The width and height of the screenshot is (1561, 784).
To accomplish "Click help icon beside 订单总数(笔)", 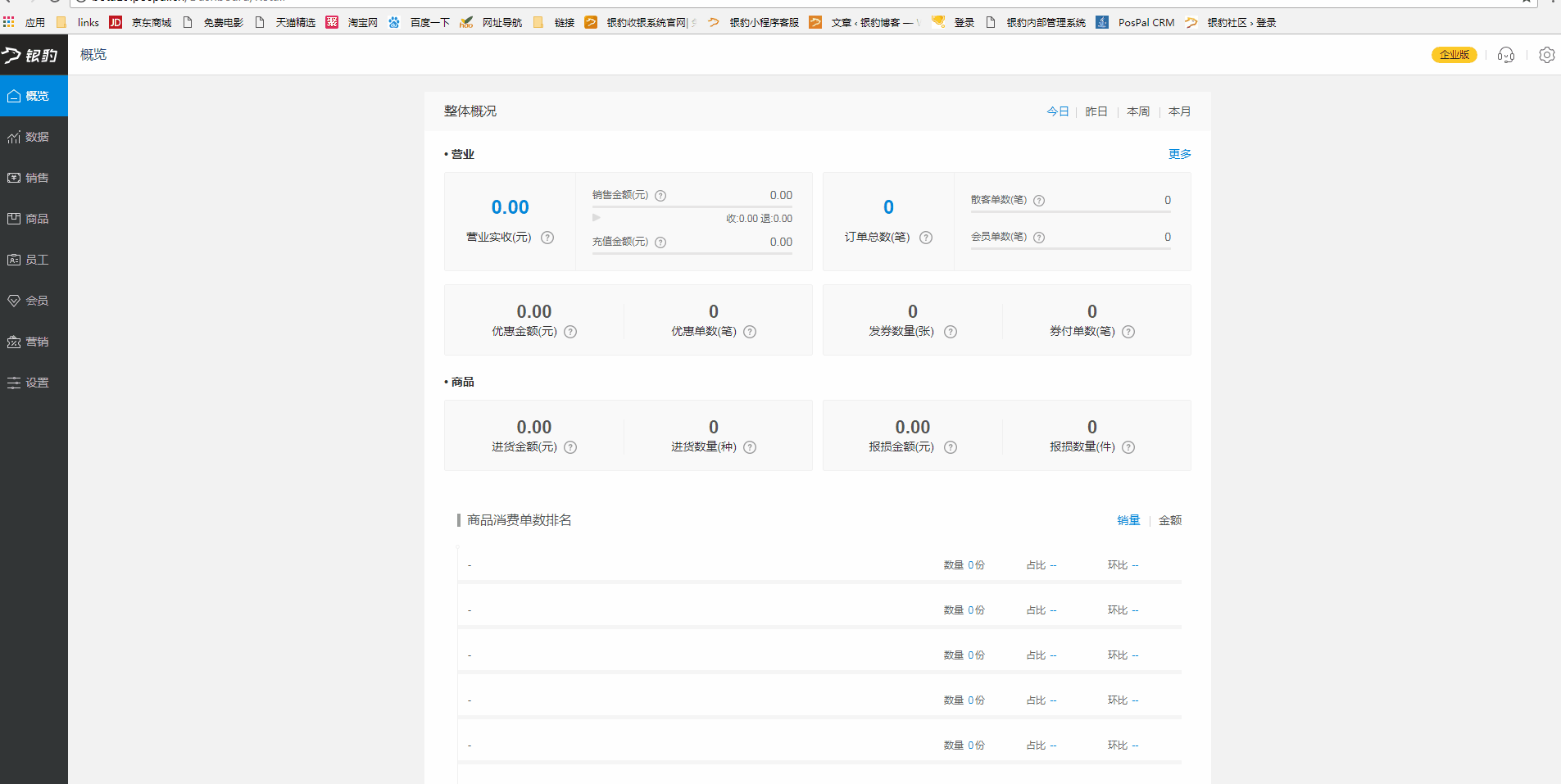I will [x=926, y=238].
